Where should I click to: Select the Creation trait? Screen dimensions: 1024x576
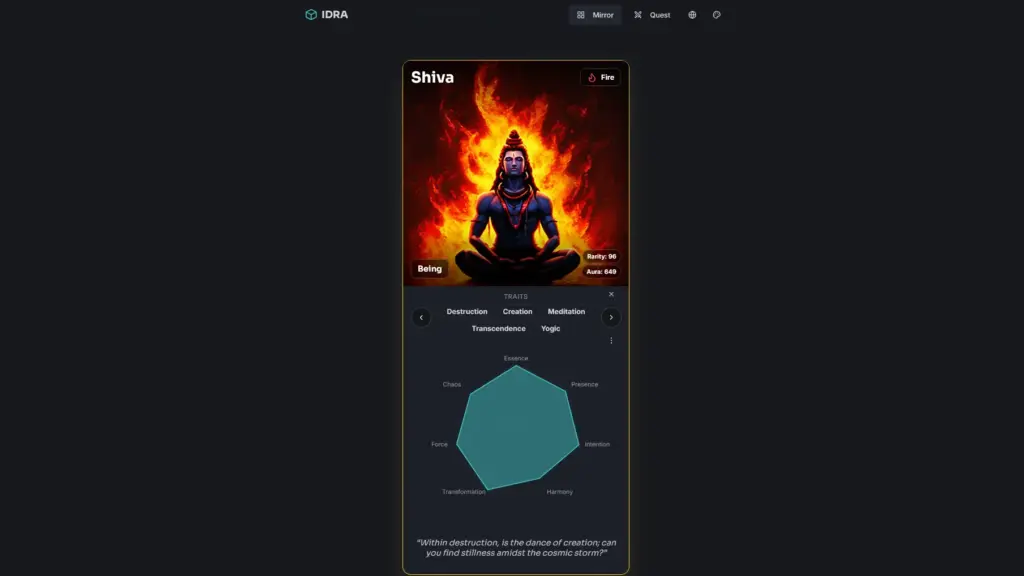[517, 312]
